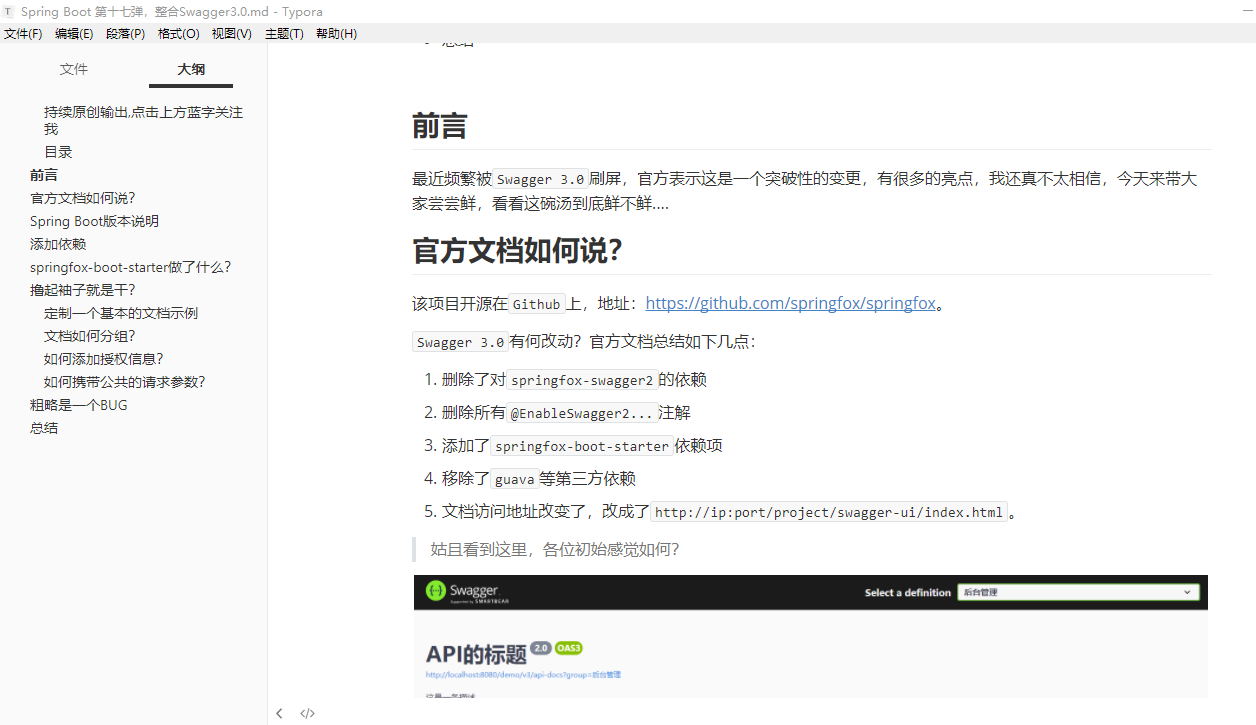Open the 主题(T) menu
The width and height of the screenshot is (1256, 725).
coord(283,33)
